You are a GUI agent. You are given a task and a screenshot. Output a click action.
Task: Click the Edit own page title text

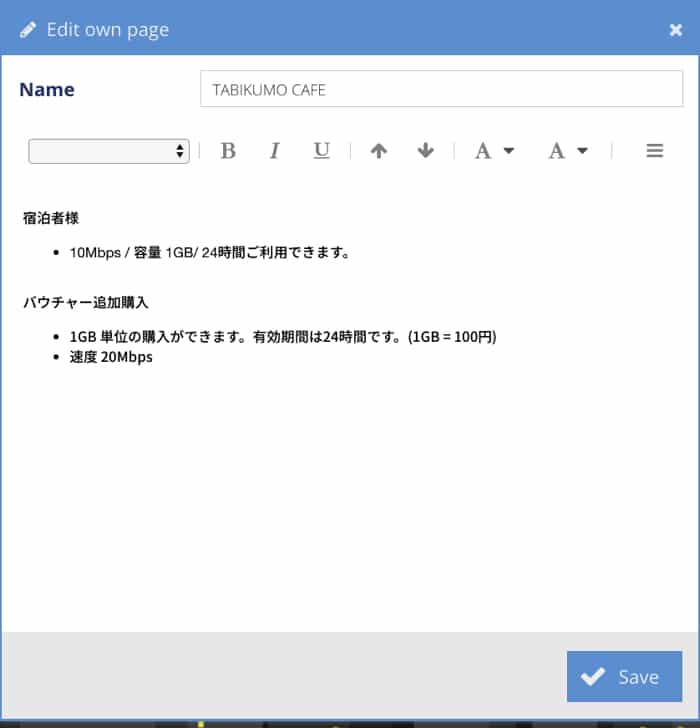tap(108, 30)
